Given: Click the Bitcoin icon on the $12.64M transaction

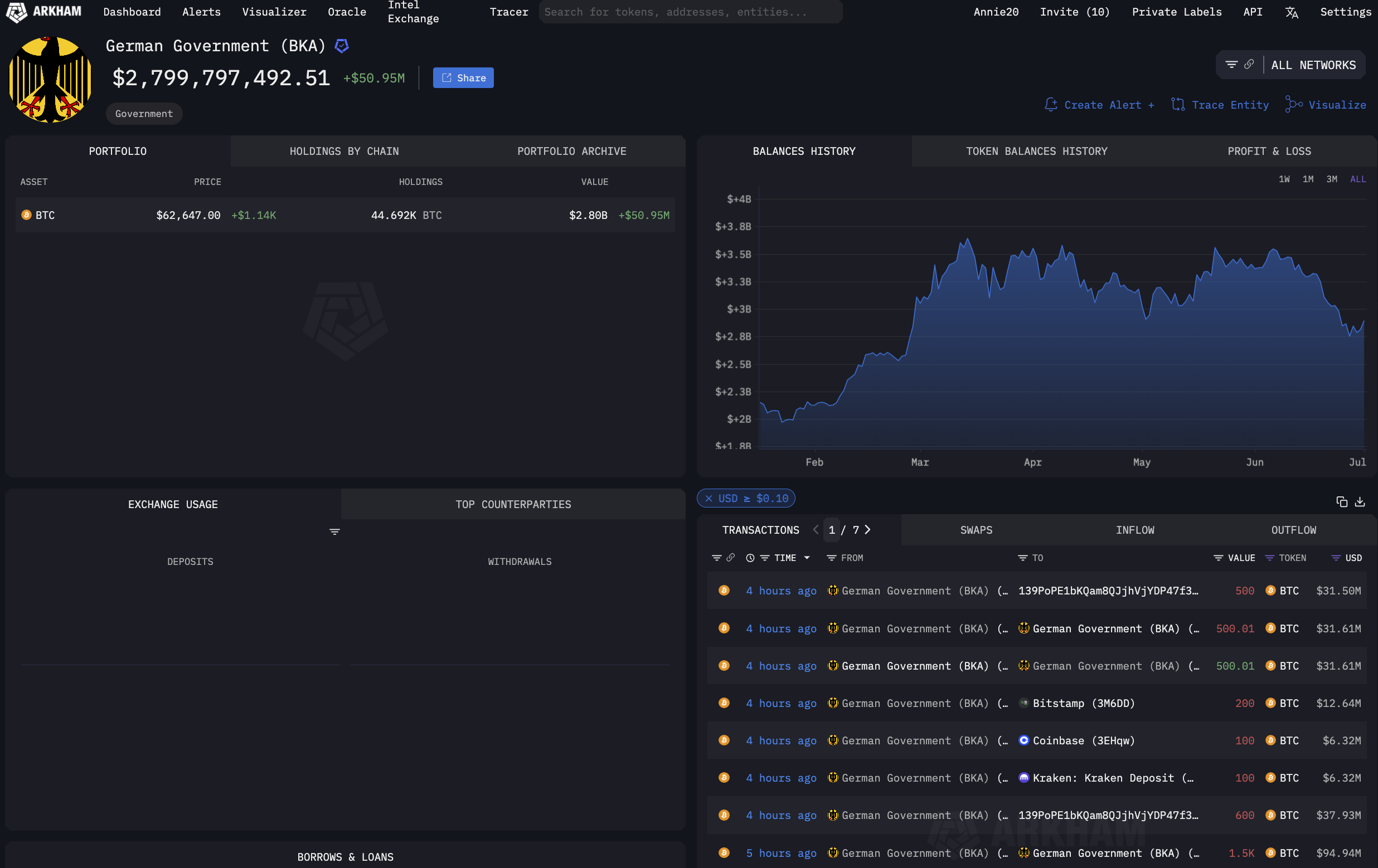Looking at the screenshot, I should point(1270,703).
